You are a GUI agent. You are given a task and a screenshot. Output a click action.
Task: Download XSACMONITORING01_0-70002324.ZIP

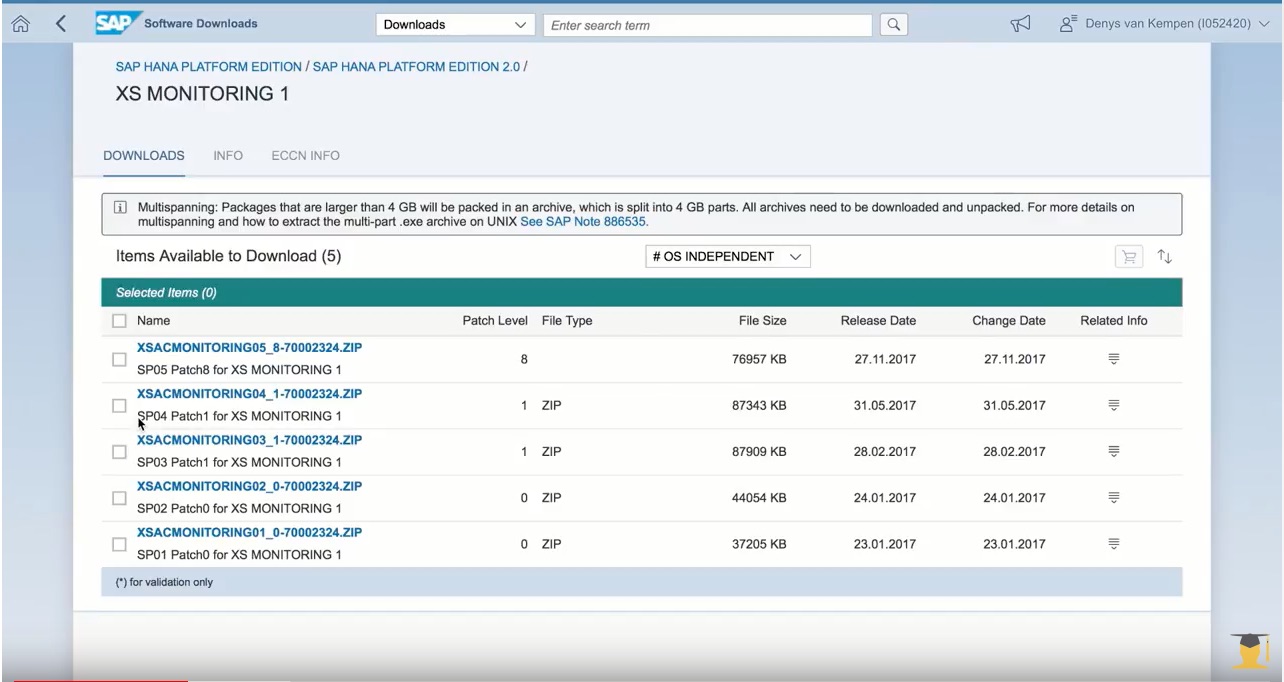(249, 532)
